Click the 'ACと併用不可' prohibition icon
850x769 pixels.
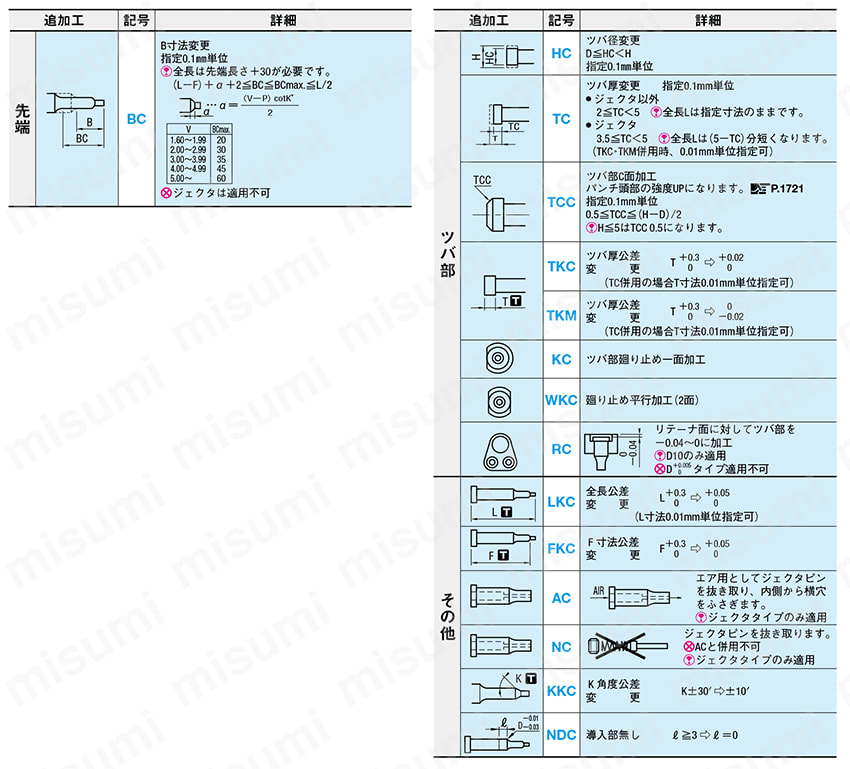coord(688,647)
